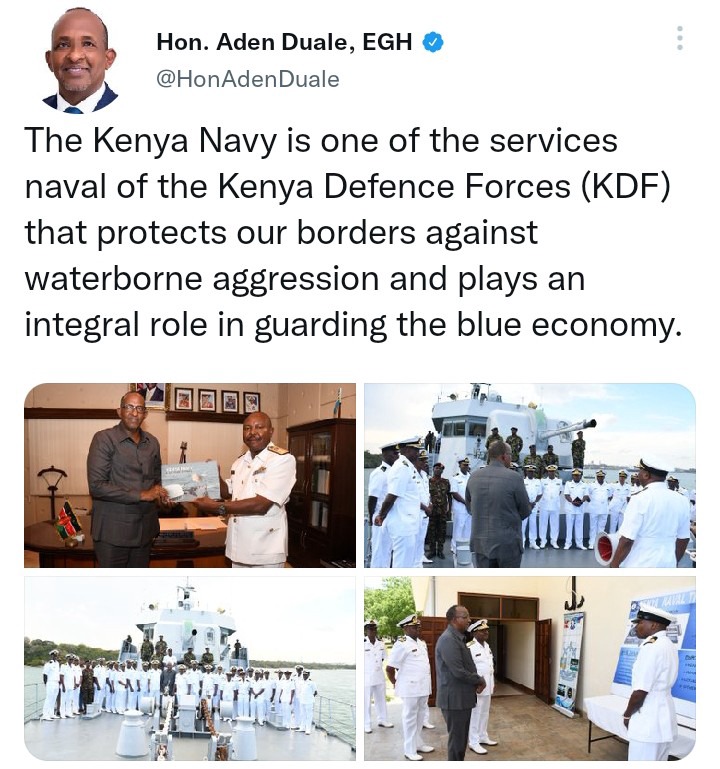
Task: Open group photo on the ship's deck
Action: 190,668
